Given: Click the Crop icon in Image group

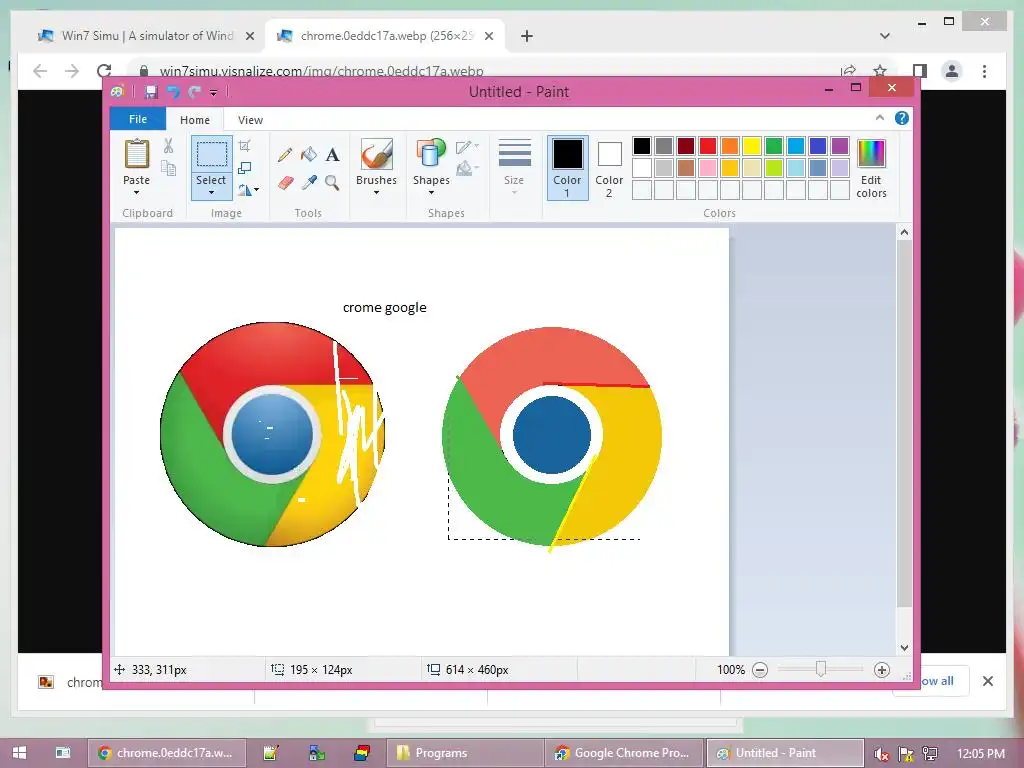Looking at the screenshot, I should pos(245,146).
